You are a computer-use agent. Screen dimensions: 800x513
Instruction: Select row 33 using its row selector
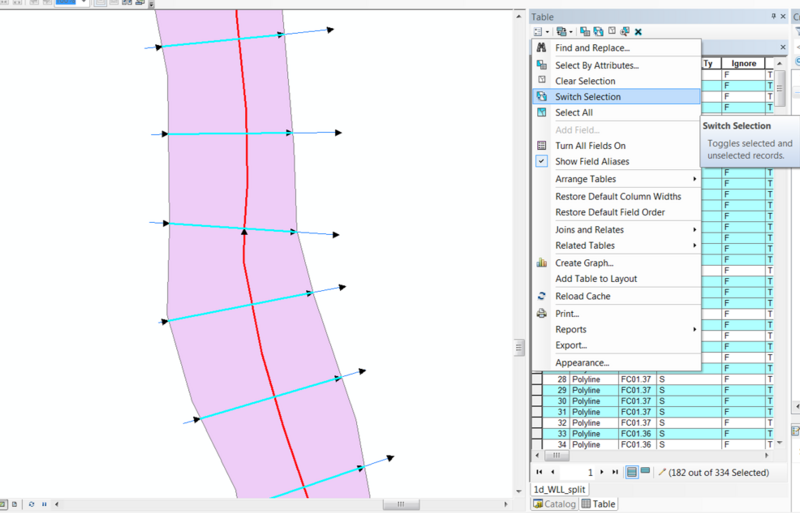537,434
